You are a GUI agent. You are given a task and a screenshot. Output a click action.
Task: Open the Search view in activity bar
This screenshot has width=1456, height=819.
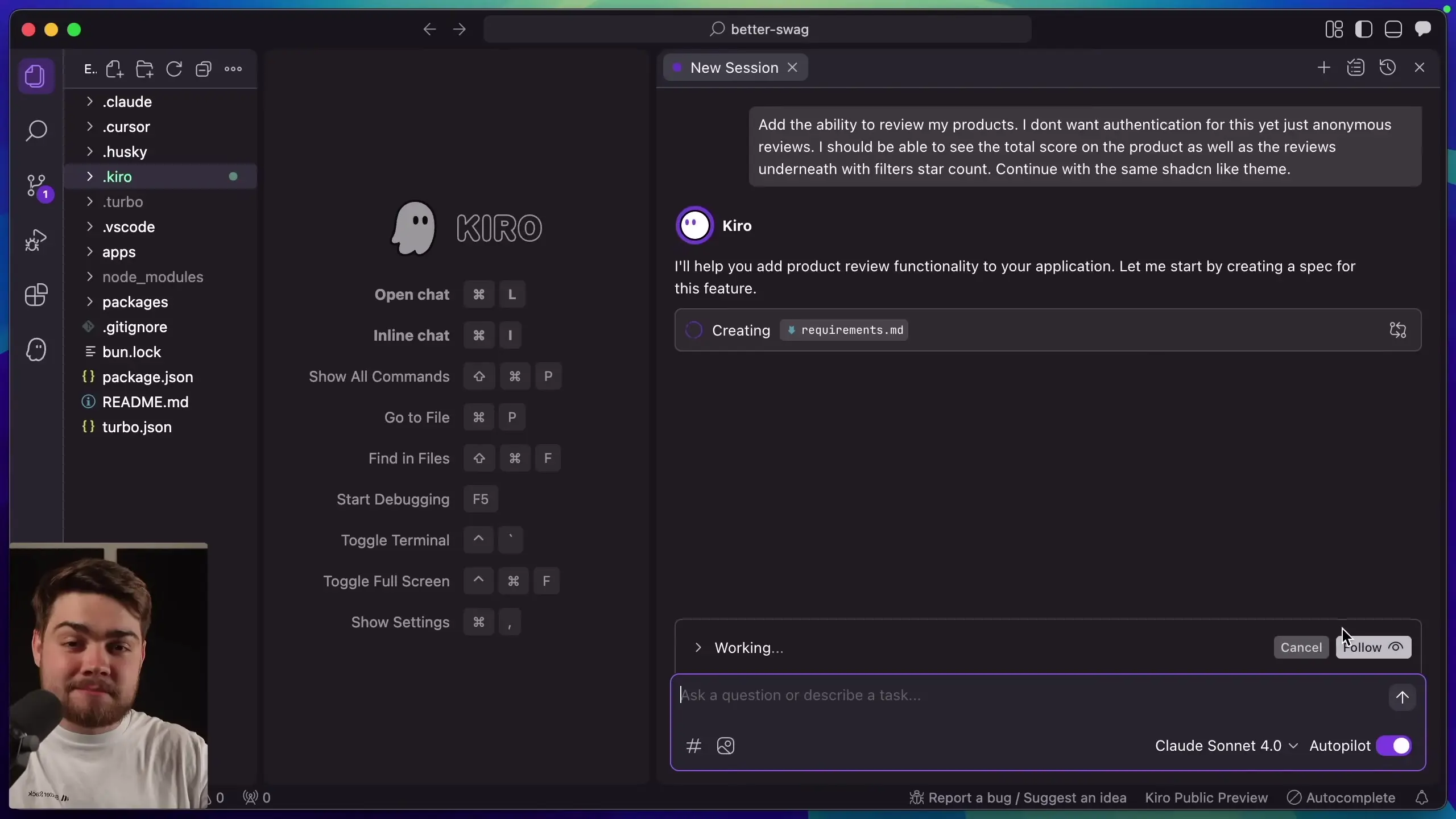click(36, 130)
